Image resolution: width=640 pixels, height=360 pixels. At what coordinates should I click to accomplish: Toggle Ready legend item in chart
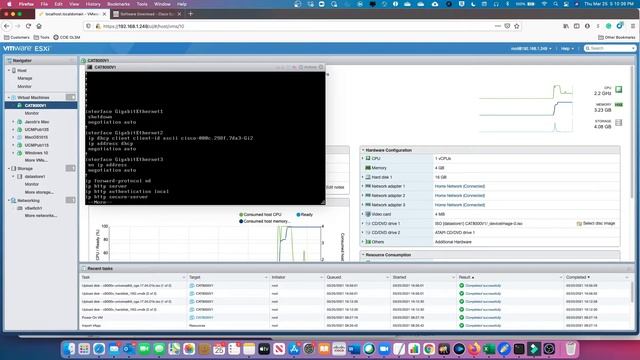(x=304, y=214)
